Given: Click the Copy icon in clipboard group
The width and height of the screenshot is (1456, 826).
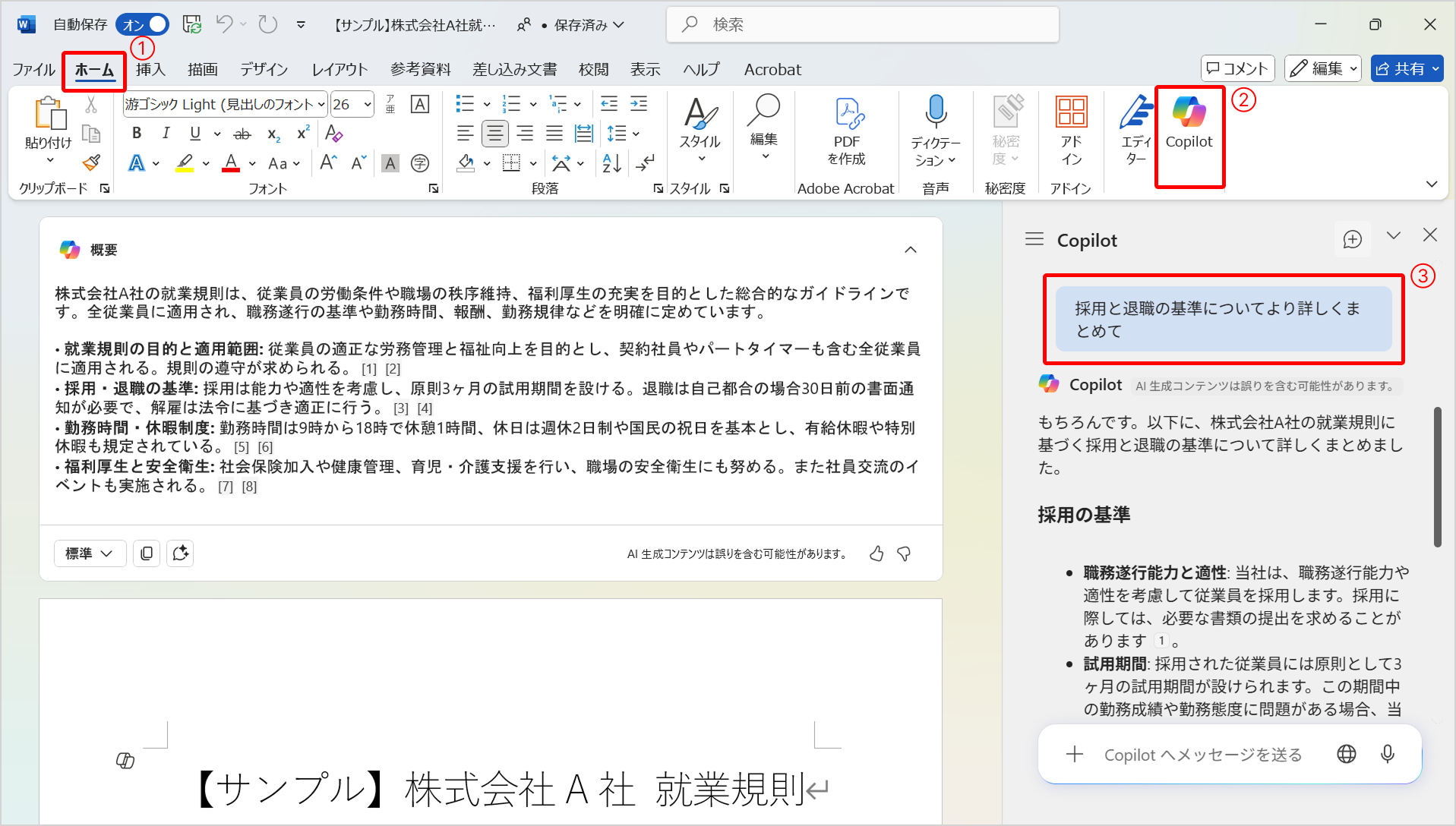Looking at the screenshot, I should 91,134.
